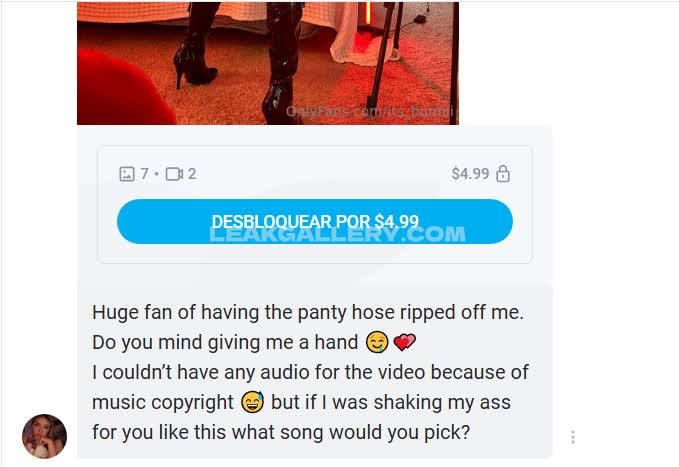Click the message line ending 'would you pick?'
This screenshot has width=679, height=467.
tap(281, 432)
